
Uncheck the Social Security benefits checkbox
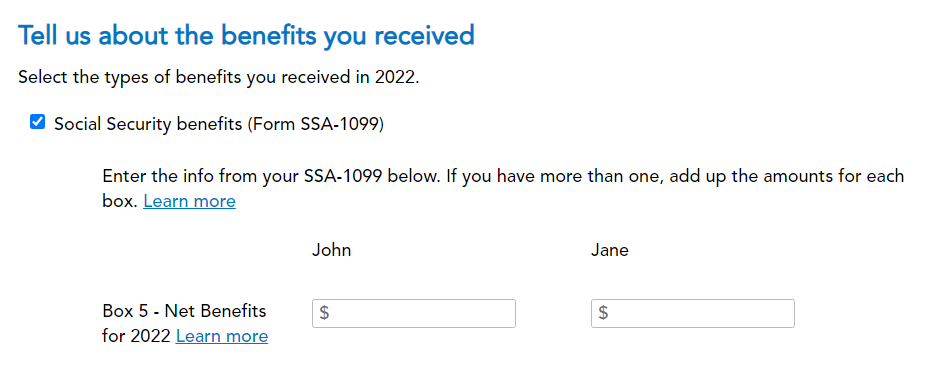pyautogui.click(x=38, y=123)
